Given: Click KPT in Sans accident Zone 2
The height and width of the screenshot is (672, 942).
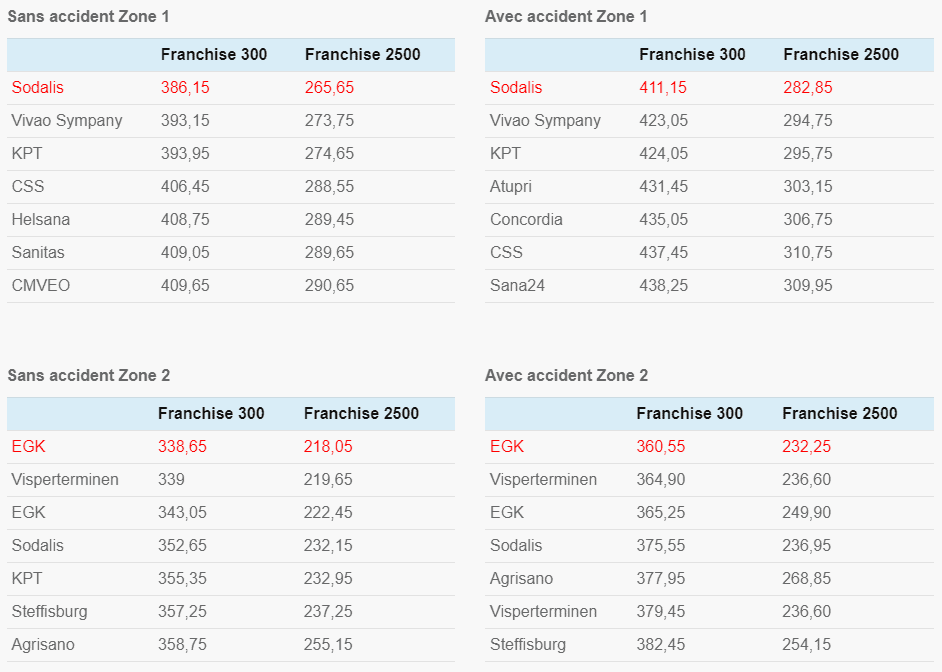Looking at the screenshot, I should (27, 579).
